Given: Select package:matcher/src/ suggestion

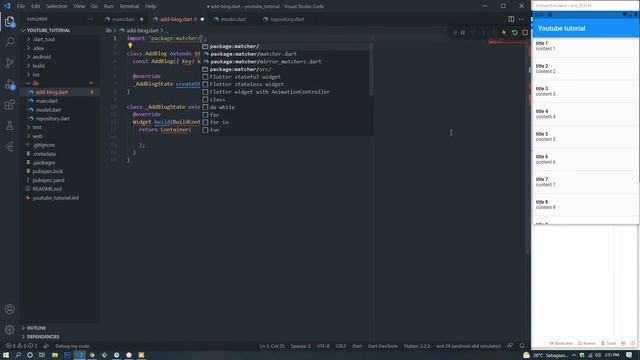Looking at the screenshot, I should [287, 69].
